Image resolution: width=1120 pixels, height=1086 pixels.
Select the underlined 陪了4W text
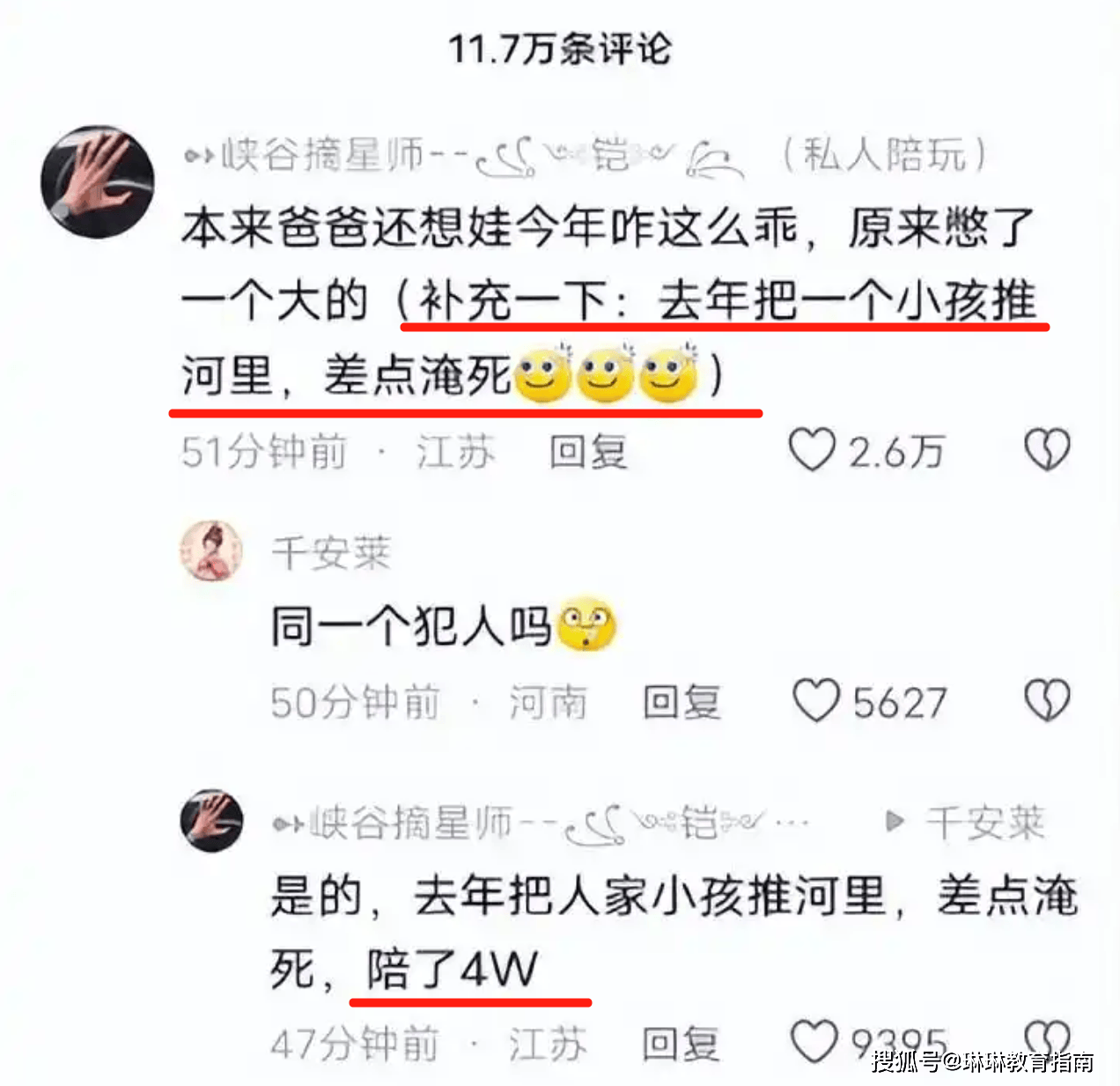pyautogui.click(x=453, y=970)
